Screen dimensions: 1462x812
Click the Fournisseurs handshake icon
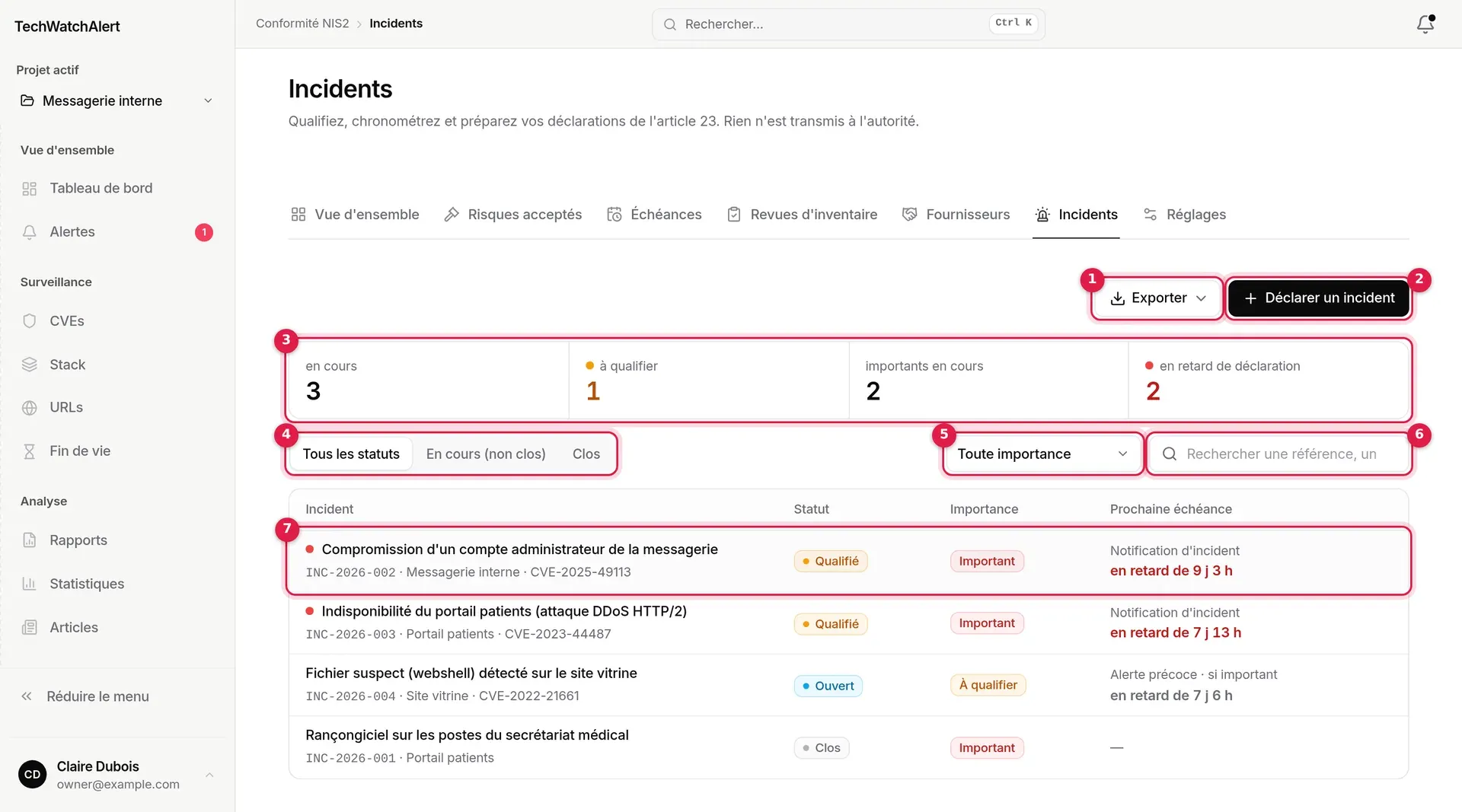click(x=909, y=215)
